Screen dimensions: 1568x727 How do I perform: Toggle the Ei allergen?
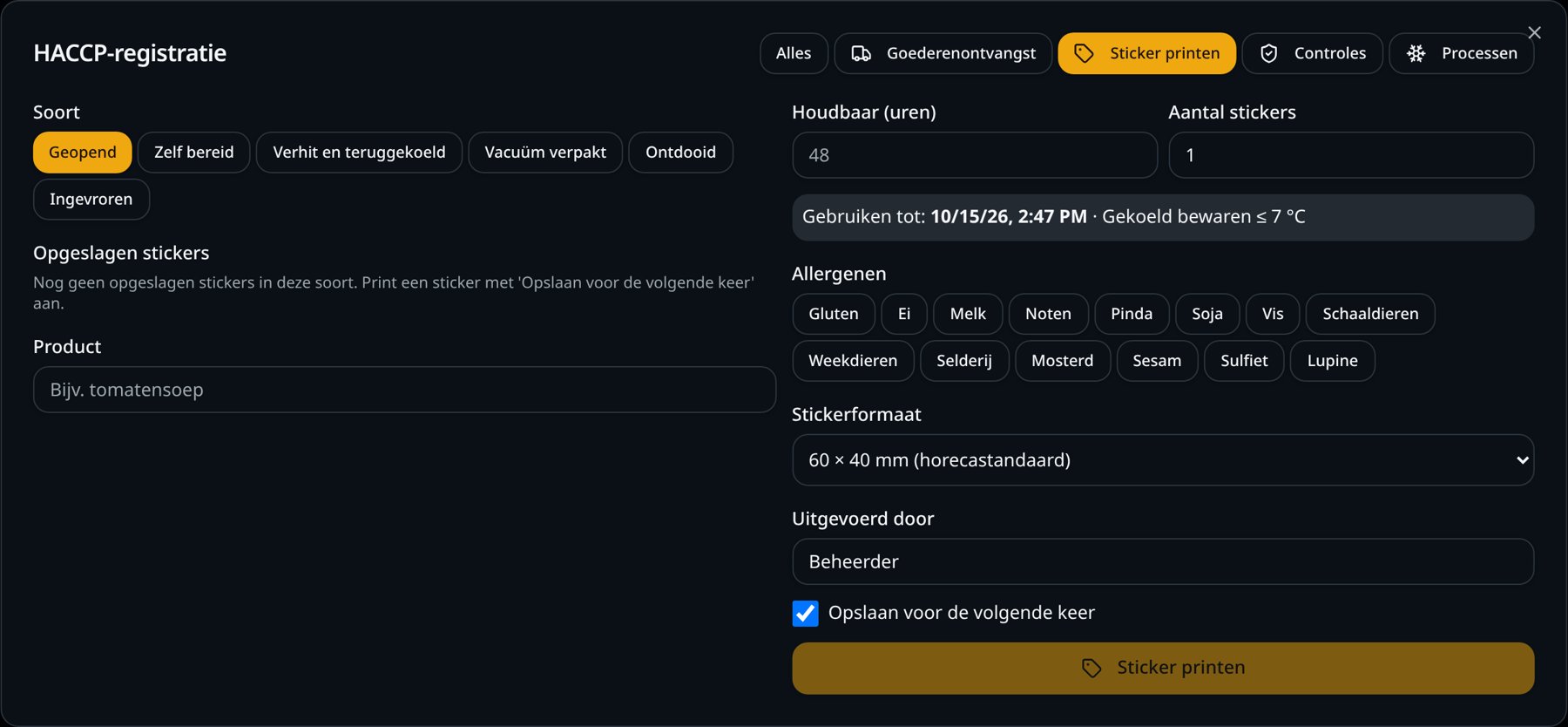[904, 314]
